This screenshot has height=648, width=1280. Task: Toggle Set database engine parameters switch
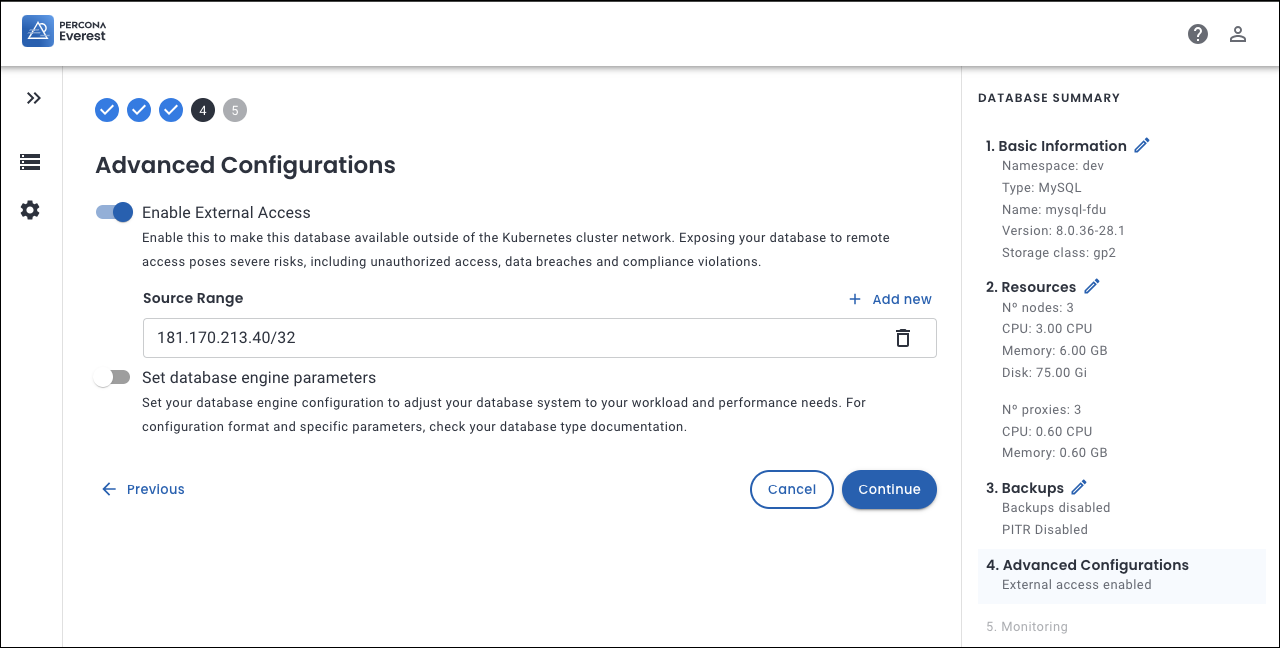click(112, 377)
